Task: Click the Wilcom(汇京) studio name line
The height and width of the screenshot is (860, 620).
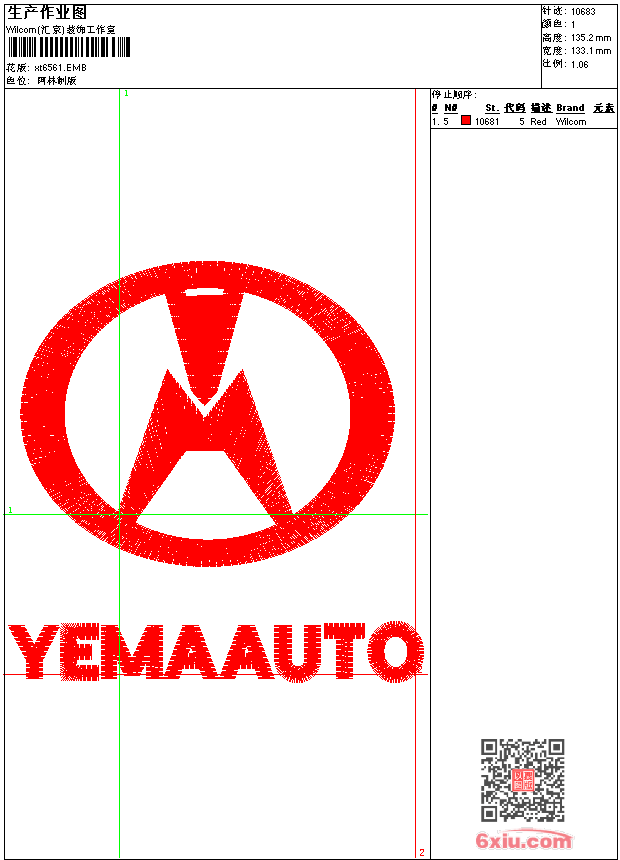Action: (61, 30)
